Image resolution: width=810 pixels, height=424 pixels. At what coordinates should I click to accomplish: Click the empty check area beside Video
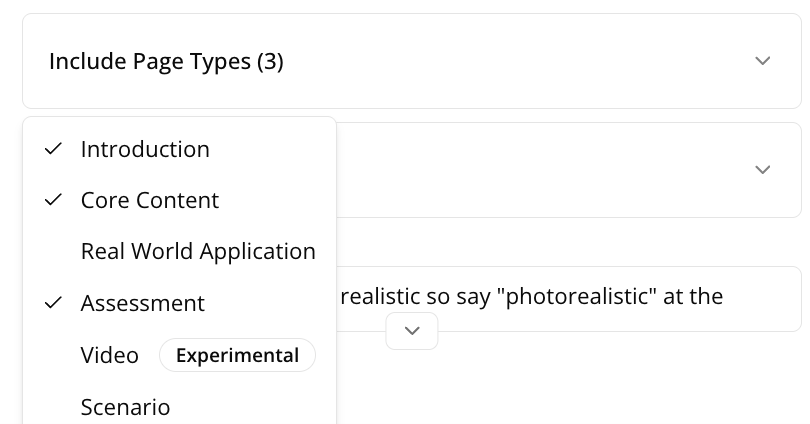(54, 355)
